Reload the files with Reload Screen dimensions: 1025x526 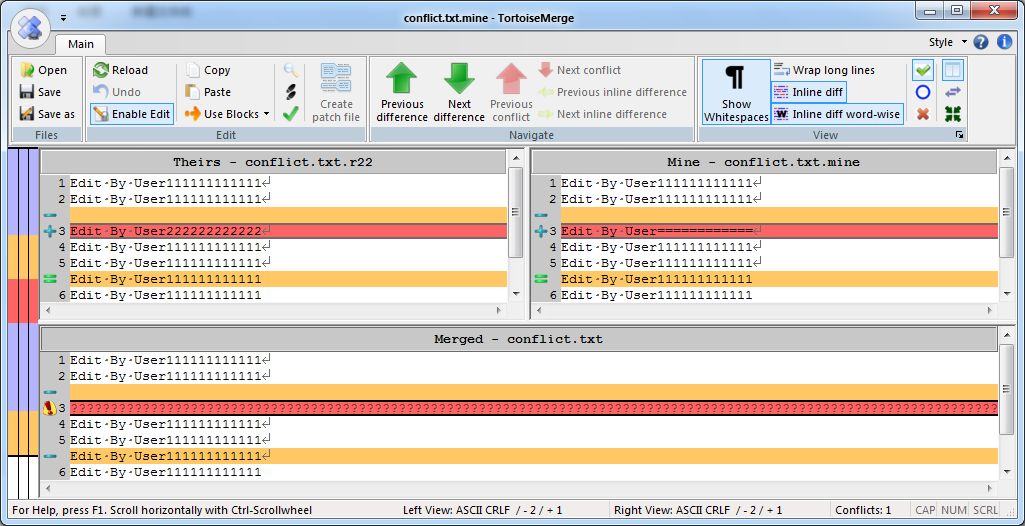click(120, 70)
